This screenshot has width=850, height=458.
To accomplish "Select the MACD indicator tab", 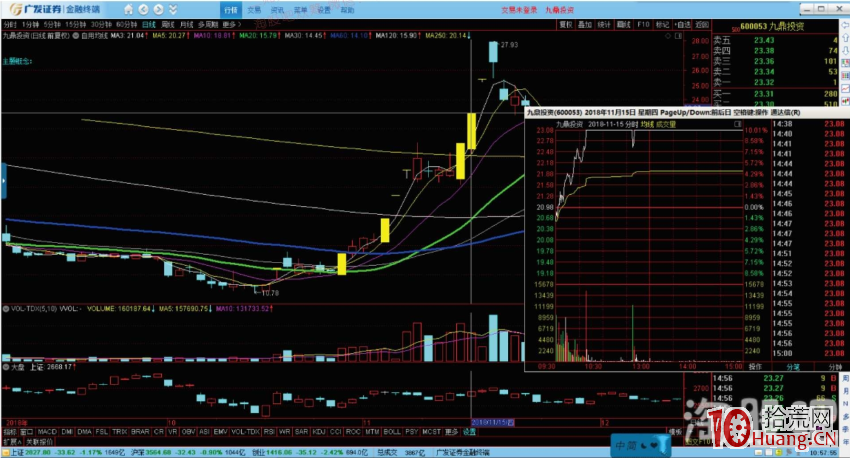I will [47, 431].
